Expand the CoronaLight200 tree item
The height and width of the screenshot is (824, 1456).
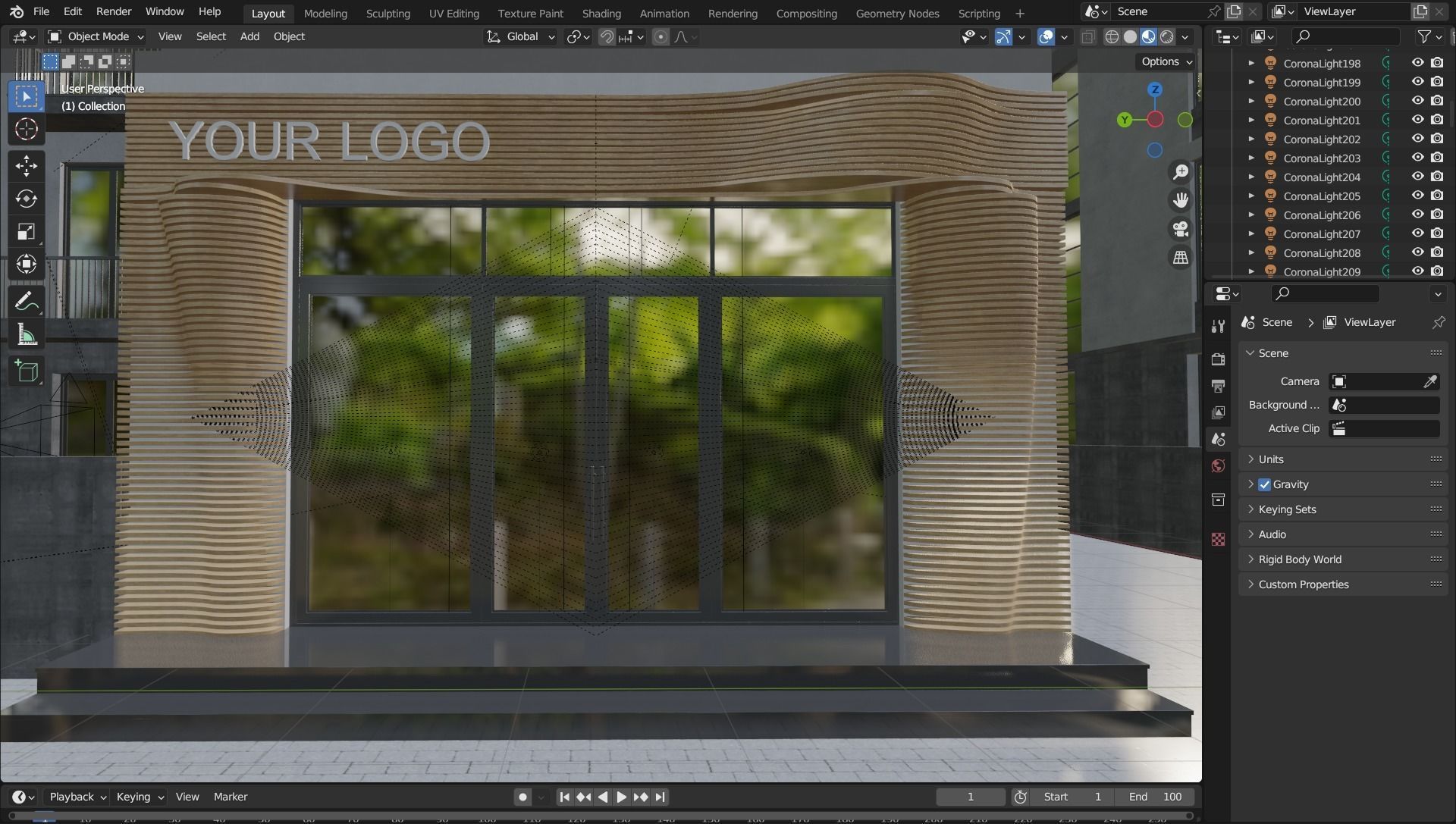[x=1251, y=101]
